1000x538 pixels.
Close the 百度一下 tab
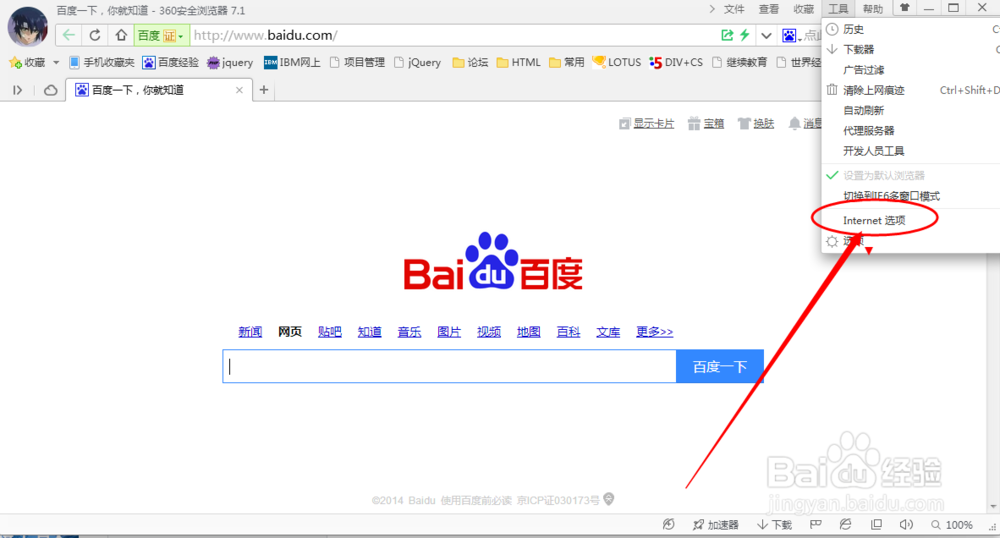coord(239,90)
